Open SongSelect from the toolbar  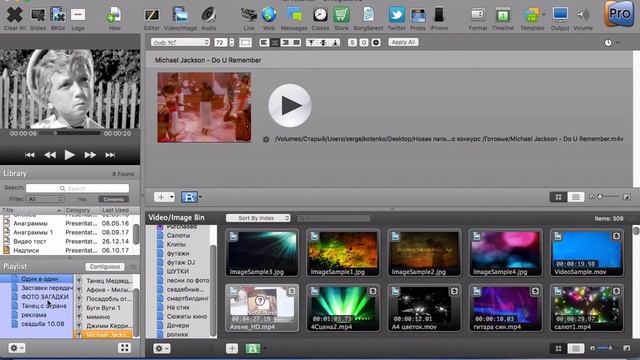point(368,16)
